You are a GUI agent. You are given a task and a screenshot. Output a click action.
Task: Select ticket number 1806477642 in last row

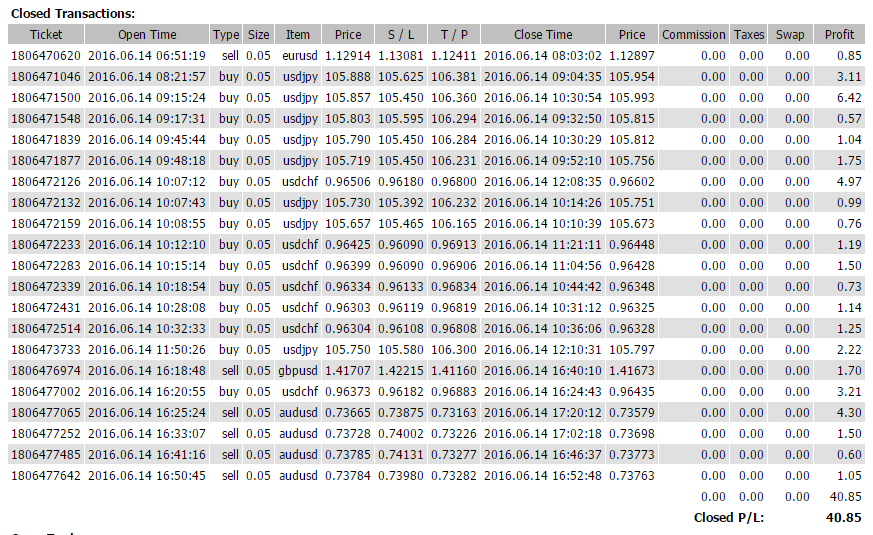[x=46, y=475]
